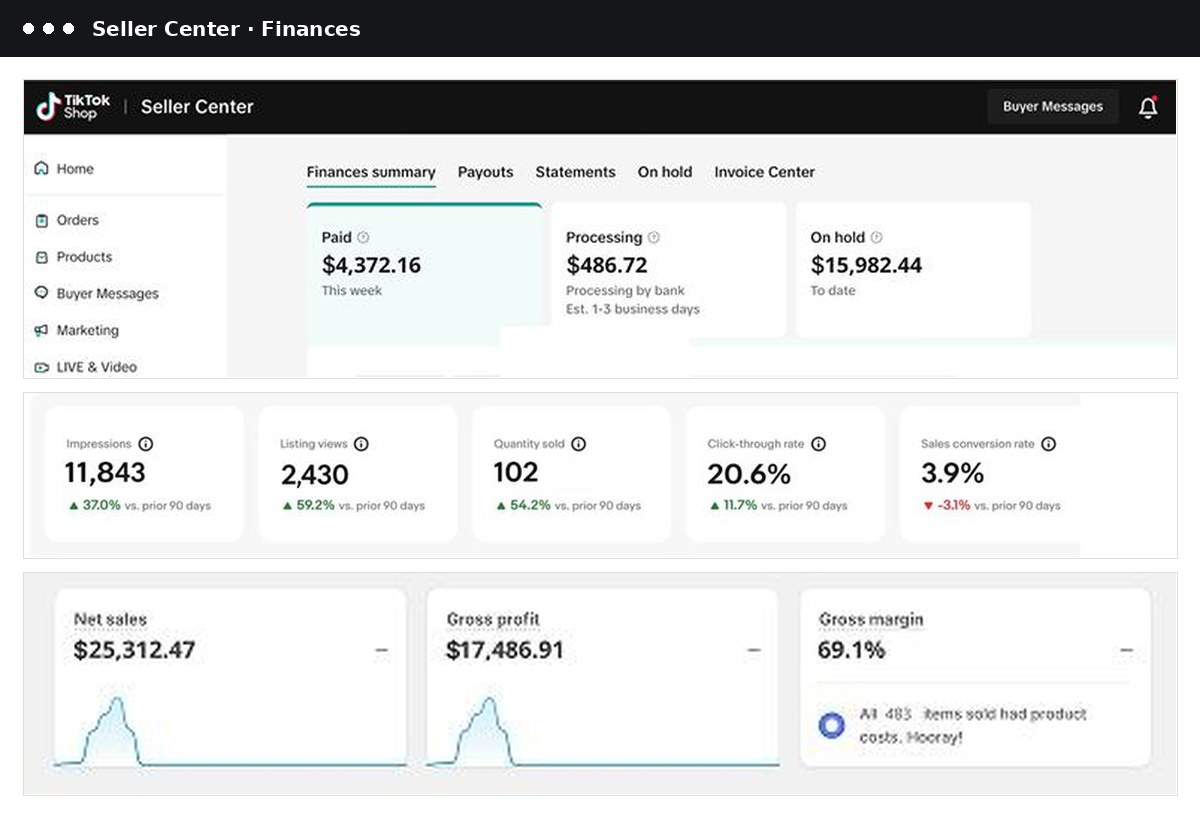Go to Home in sidebar
Viewport: 1200px width, 818px height.
tap(75, 169)
